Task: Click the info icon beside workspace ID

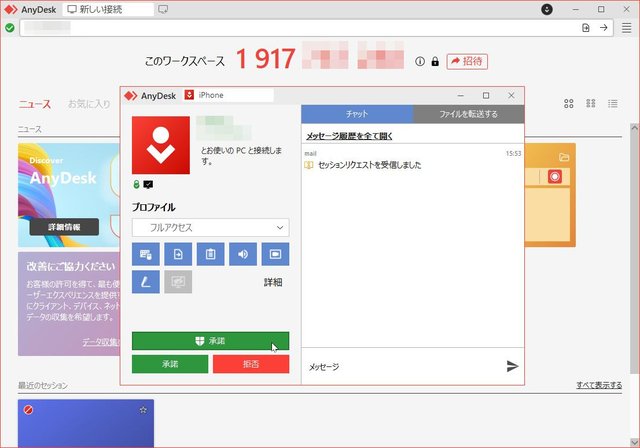Action: (420, 62)
